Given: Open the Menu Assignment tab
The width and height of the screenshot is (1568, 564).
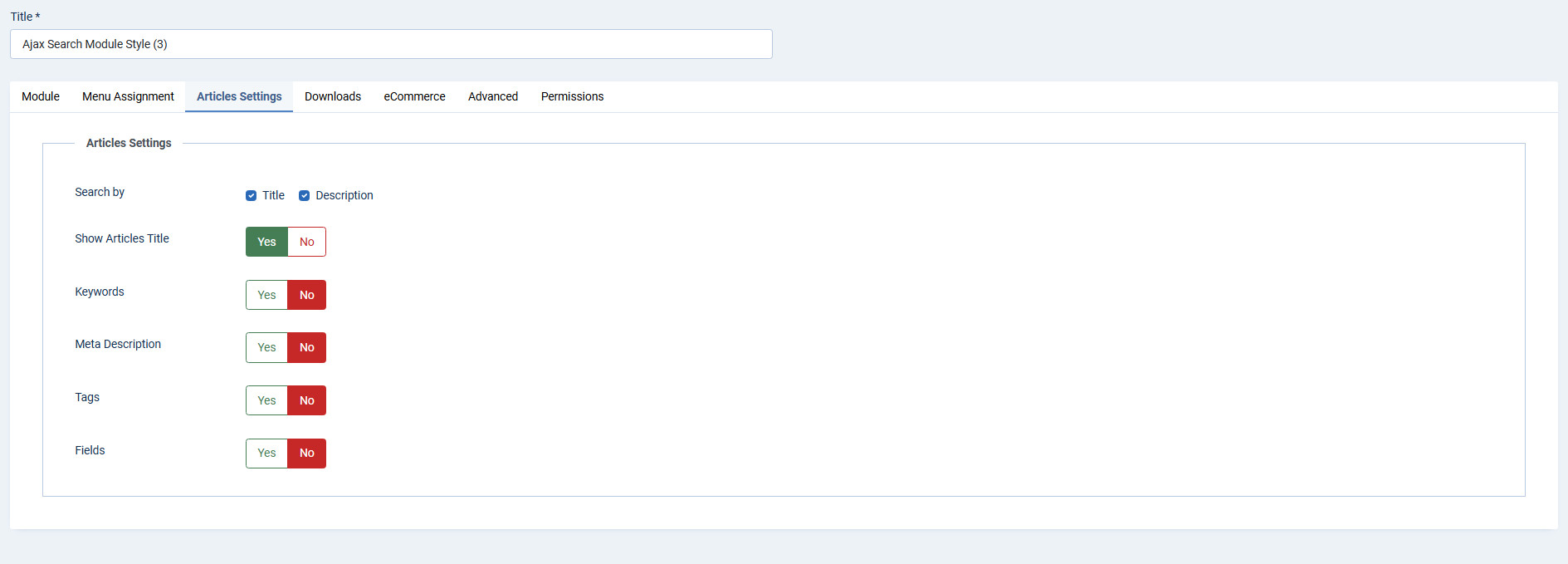Looking at the screenshot, I should pos(128,96).
